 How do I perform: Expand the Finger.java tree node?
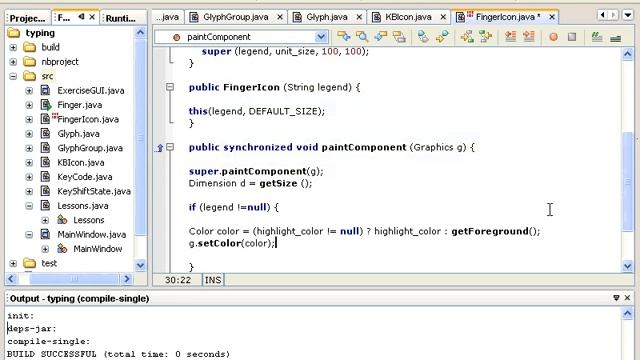click(x=29, y=105)
